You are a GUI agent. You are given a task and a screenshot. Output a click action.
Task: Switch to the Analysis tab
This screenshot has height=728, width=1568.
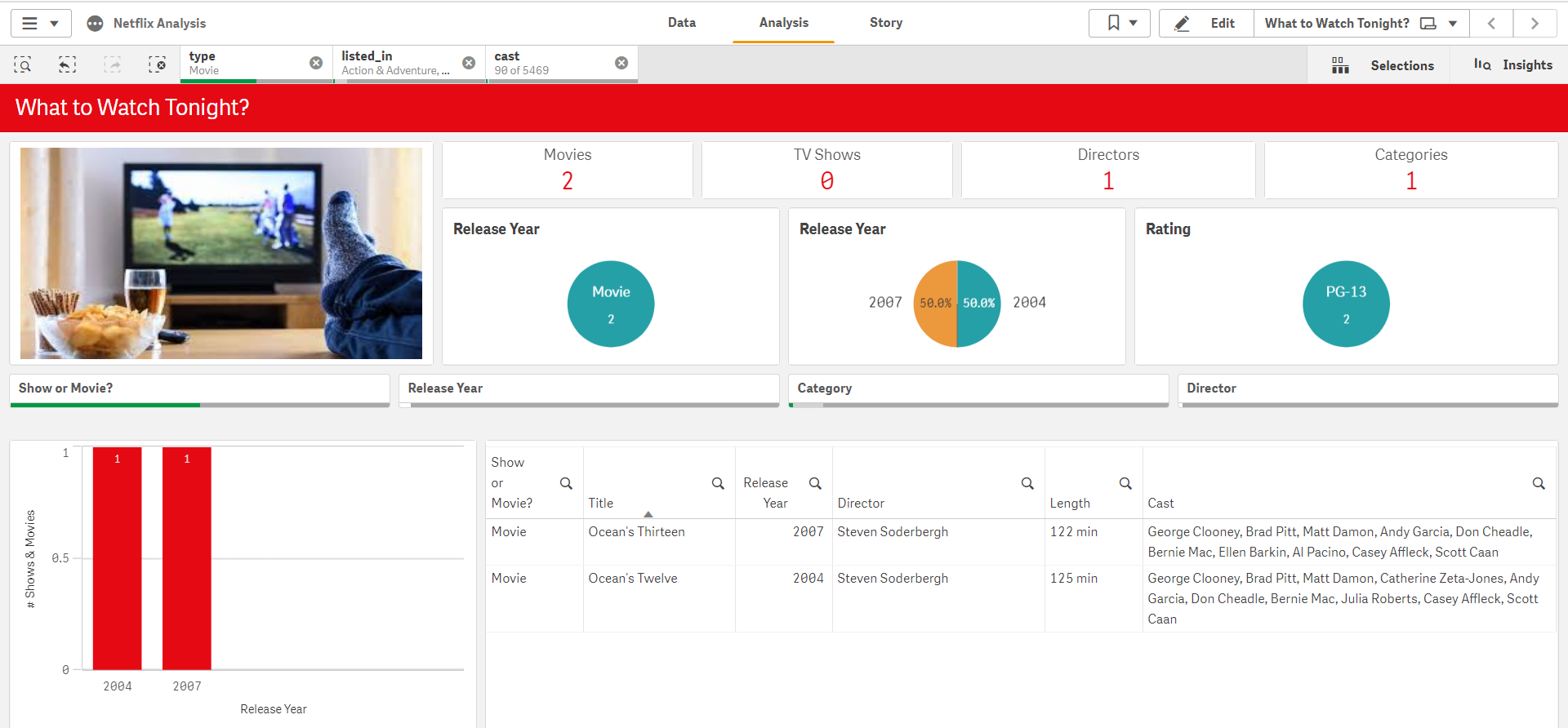pyautogui.click(x=783, y=23)
